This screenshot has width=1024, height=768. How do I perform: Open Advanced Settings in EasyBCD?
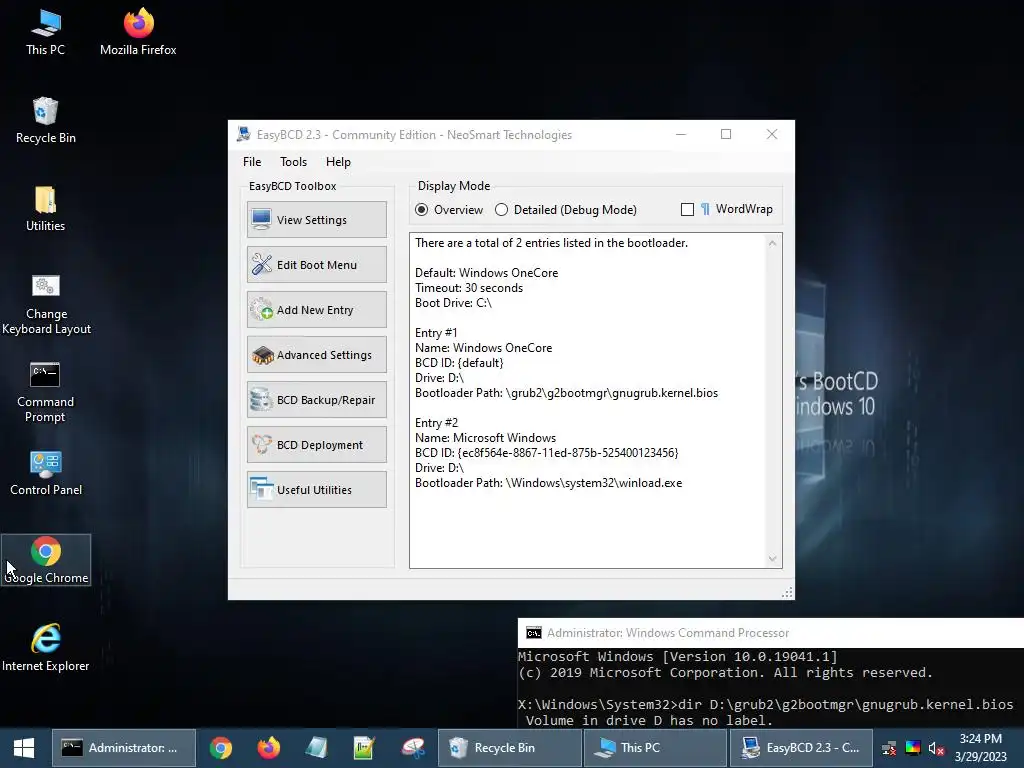317,355
